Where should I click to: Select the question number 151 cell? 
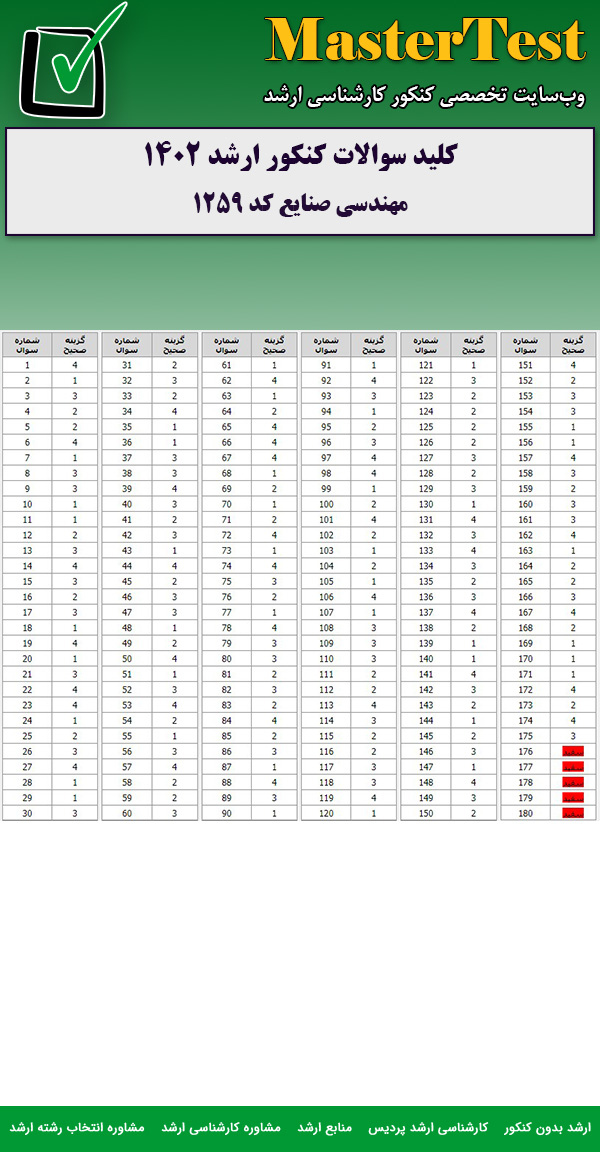(x=525, y=365)
